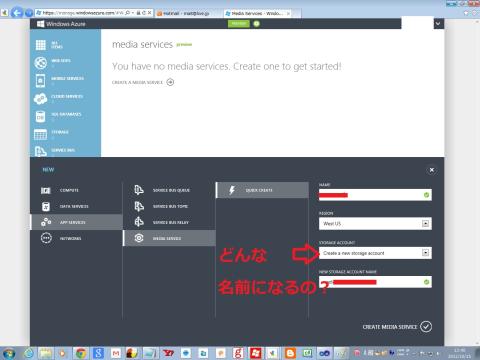Switch to the Hotmail browser tab

pos(188,13)
